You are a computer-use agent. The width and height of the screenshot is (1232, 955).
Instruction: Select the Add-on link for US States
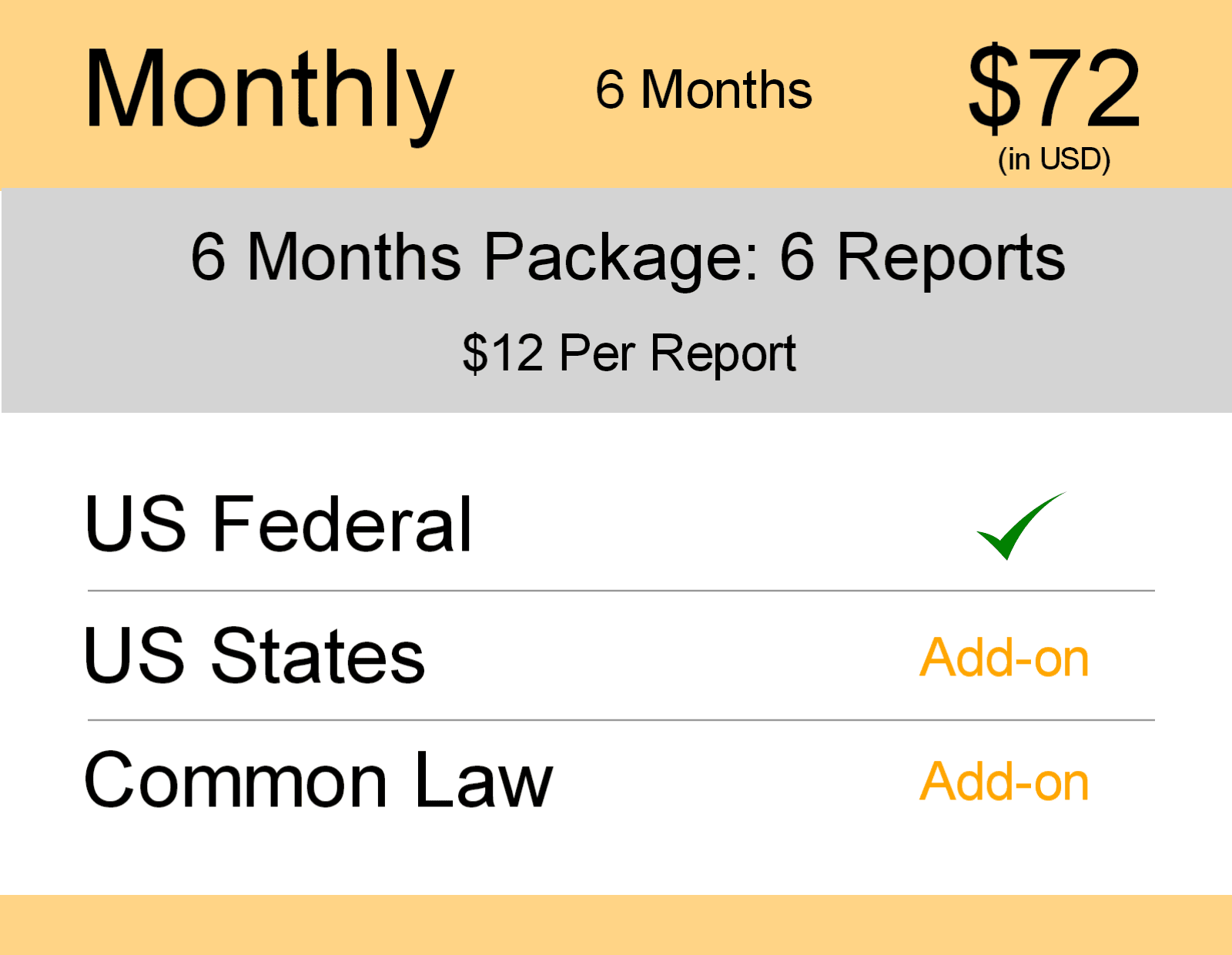1004,658
